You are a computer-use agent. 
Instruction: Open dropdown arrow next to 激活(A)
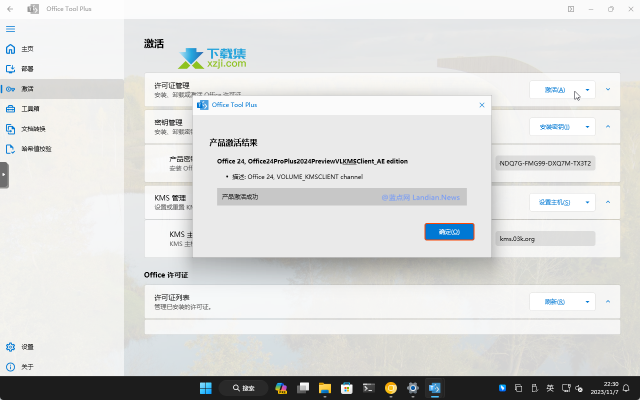587,90
